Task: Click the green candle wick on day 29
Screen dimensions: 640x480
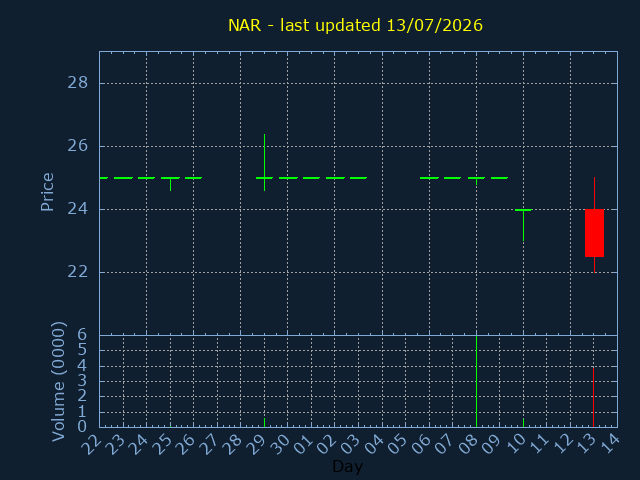Action: (264, 162)
